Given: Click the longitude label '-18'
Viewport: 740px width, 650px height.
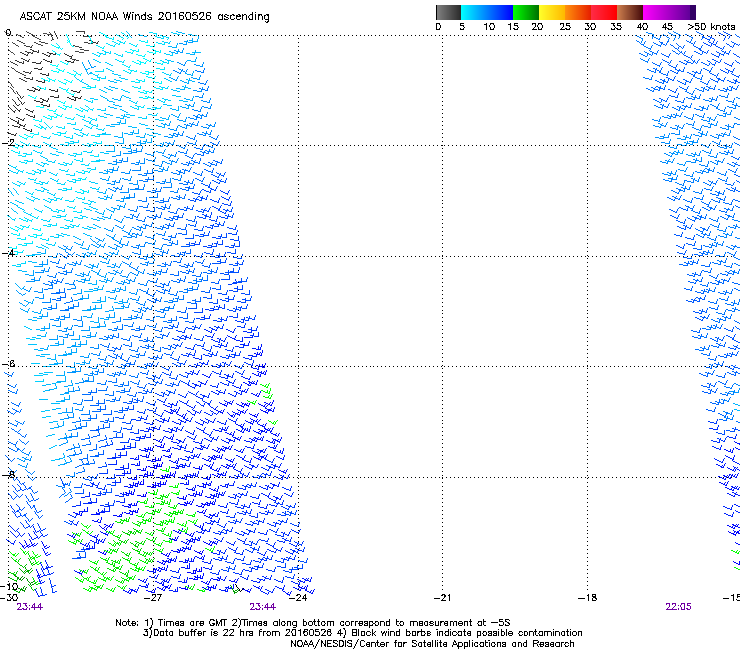Looking at the screenshot, I should tap(587, 598).
